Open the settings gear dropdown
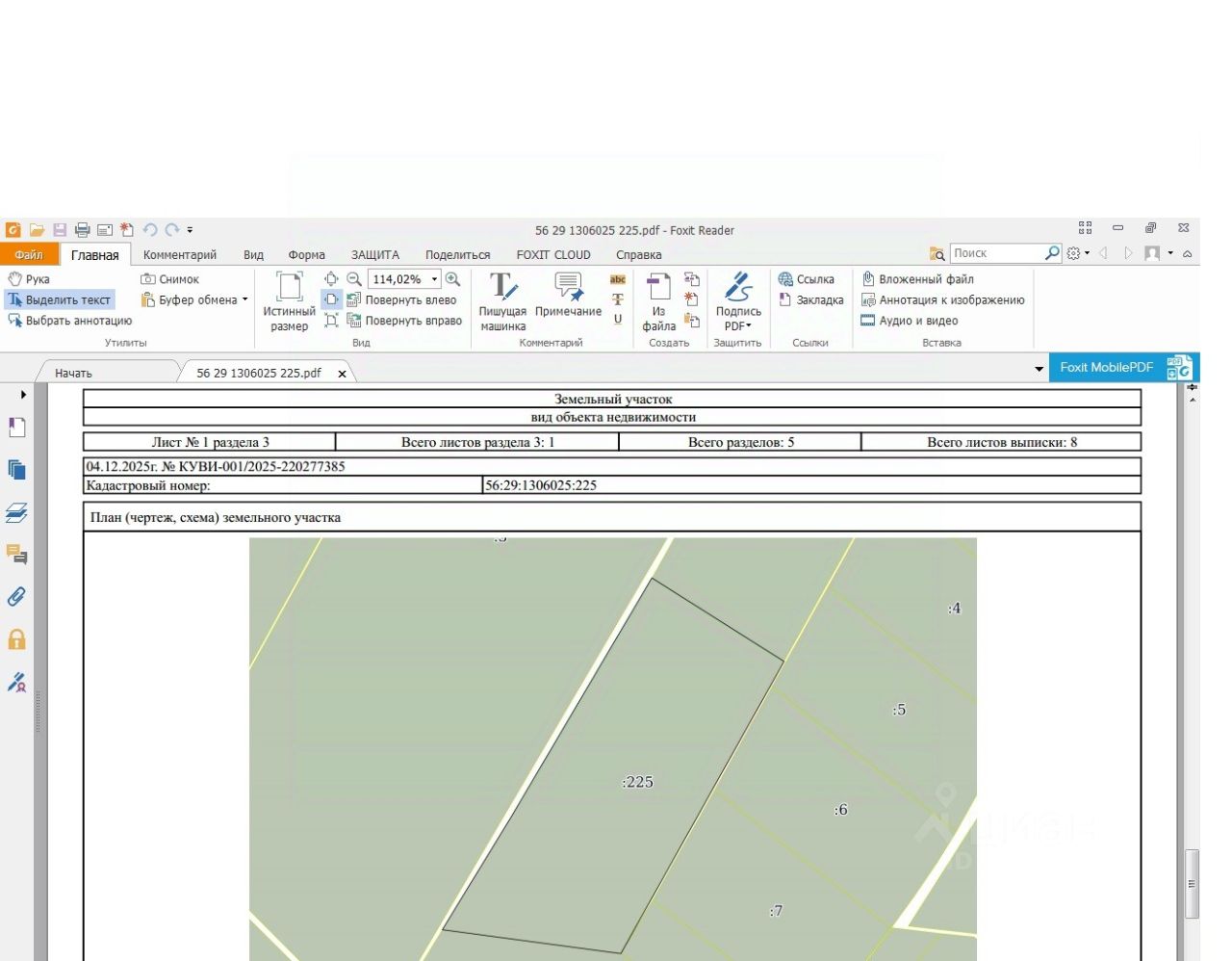The image size is (1232, 961). coord(1078,253)
